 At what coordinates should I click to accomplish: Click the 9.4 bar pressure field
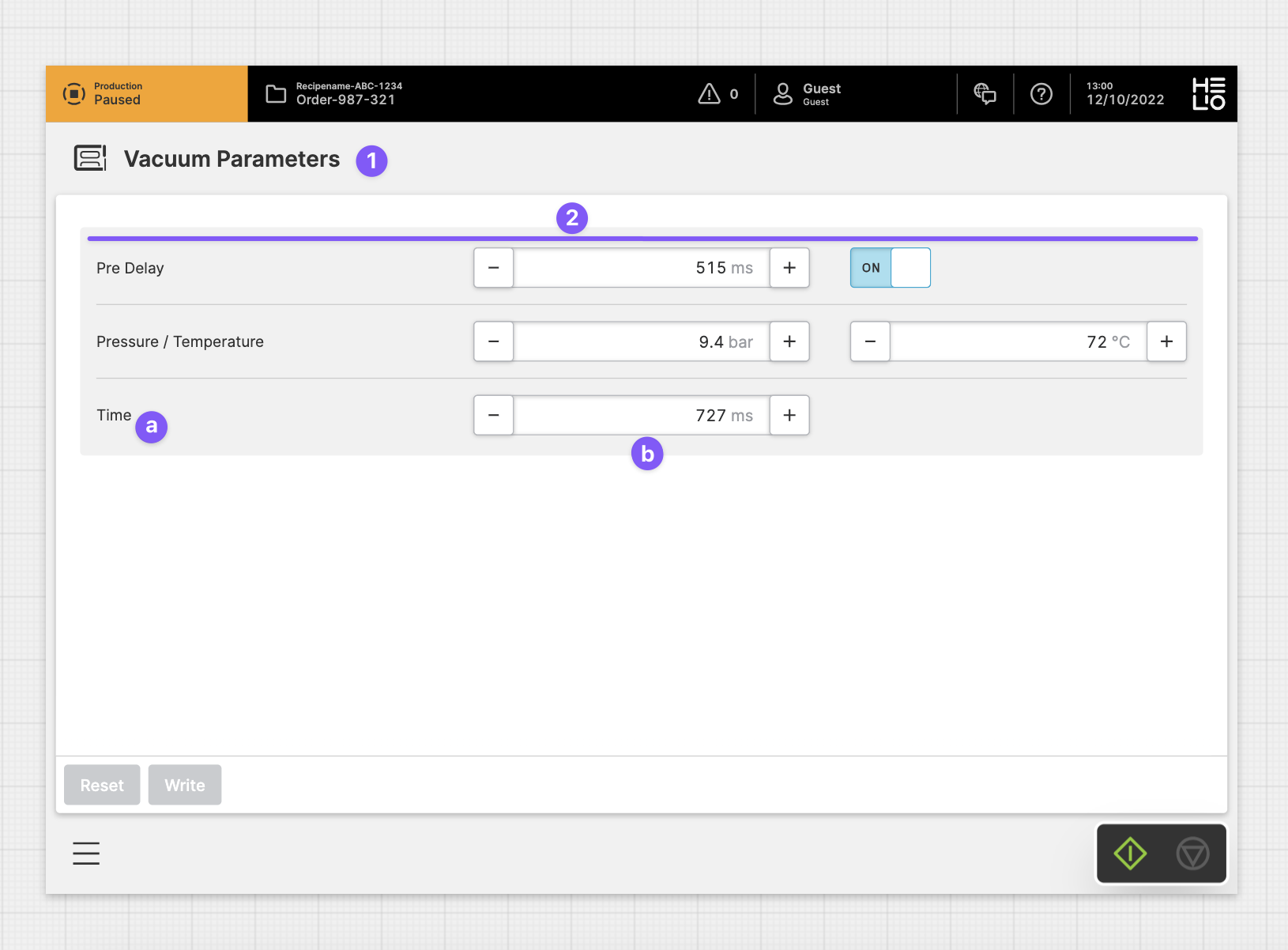tap(641, 341)
